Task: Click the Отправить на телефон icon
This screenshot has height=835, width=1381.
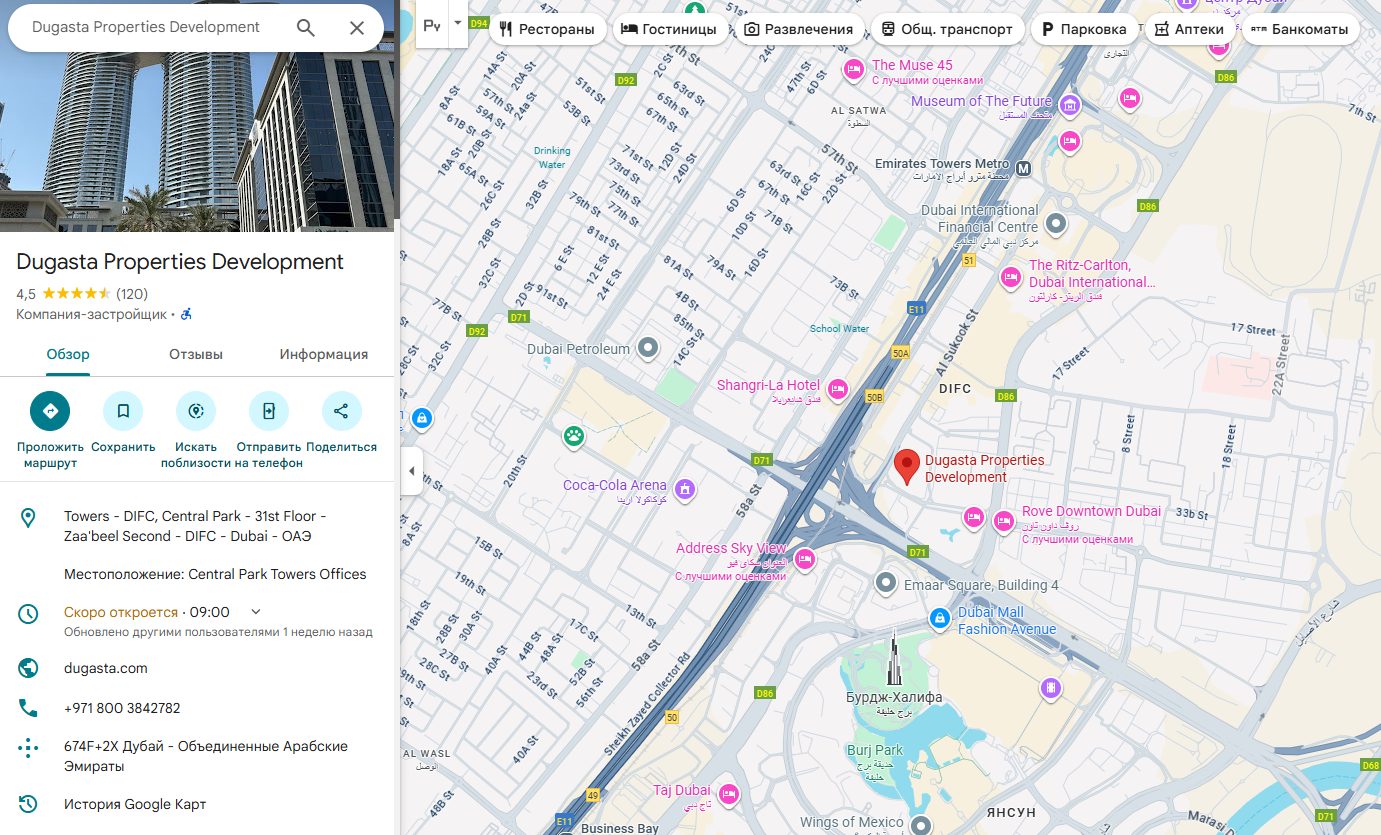Action: pos(269,411)
